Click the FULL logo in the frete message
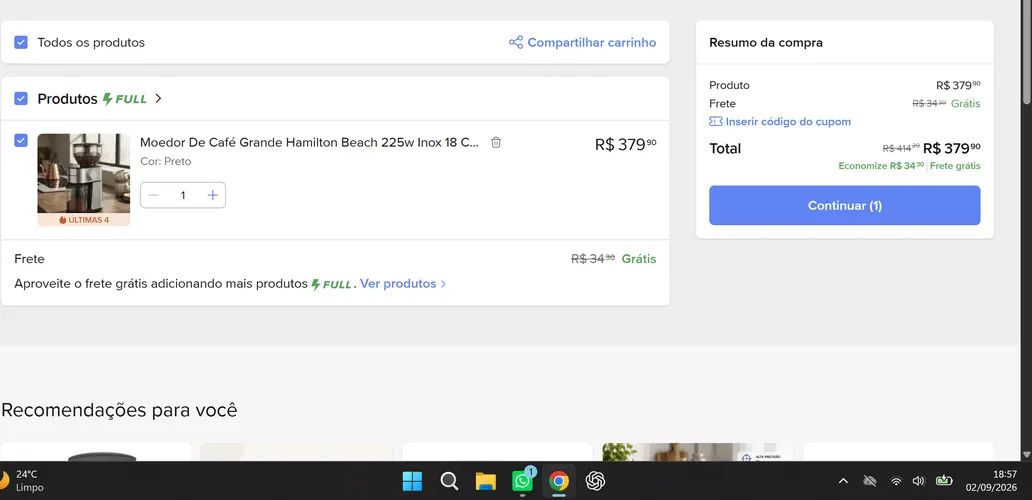The width and height of the screenshot is (1032, 500). pyautogui.click(x=332, y=284)
